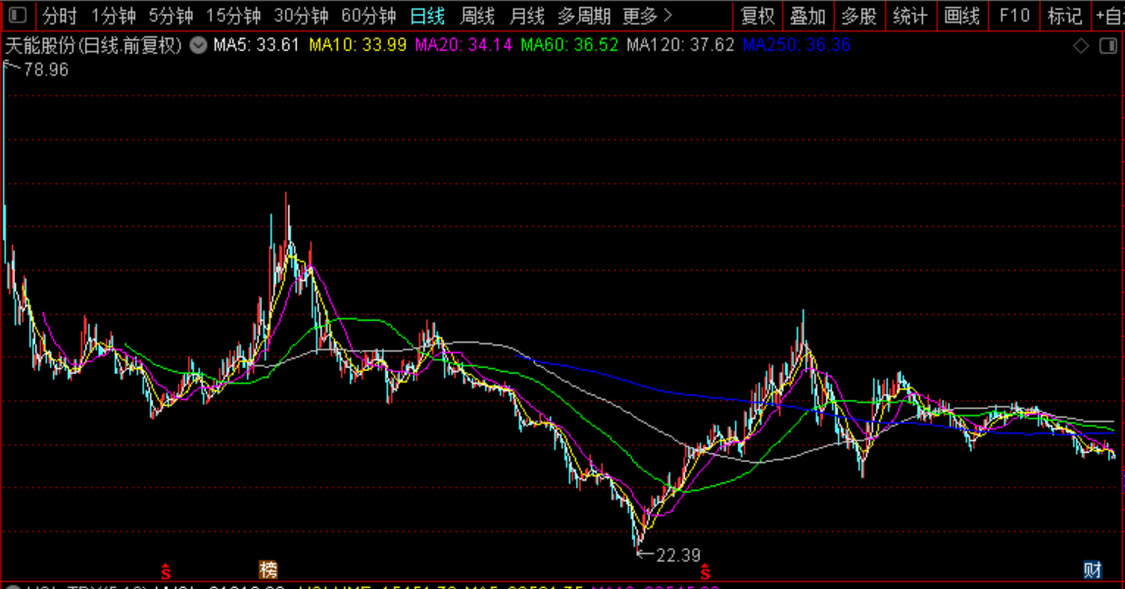Click the orange 榜 marker on the timeline
This screenshot has width=1125, height=589.
268,570
